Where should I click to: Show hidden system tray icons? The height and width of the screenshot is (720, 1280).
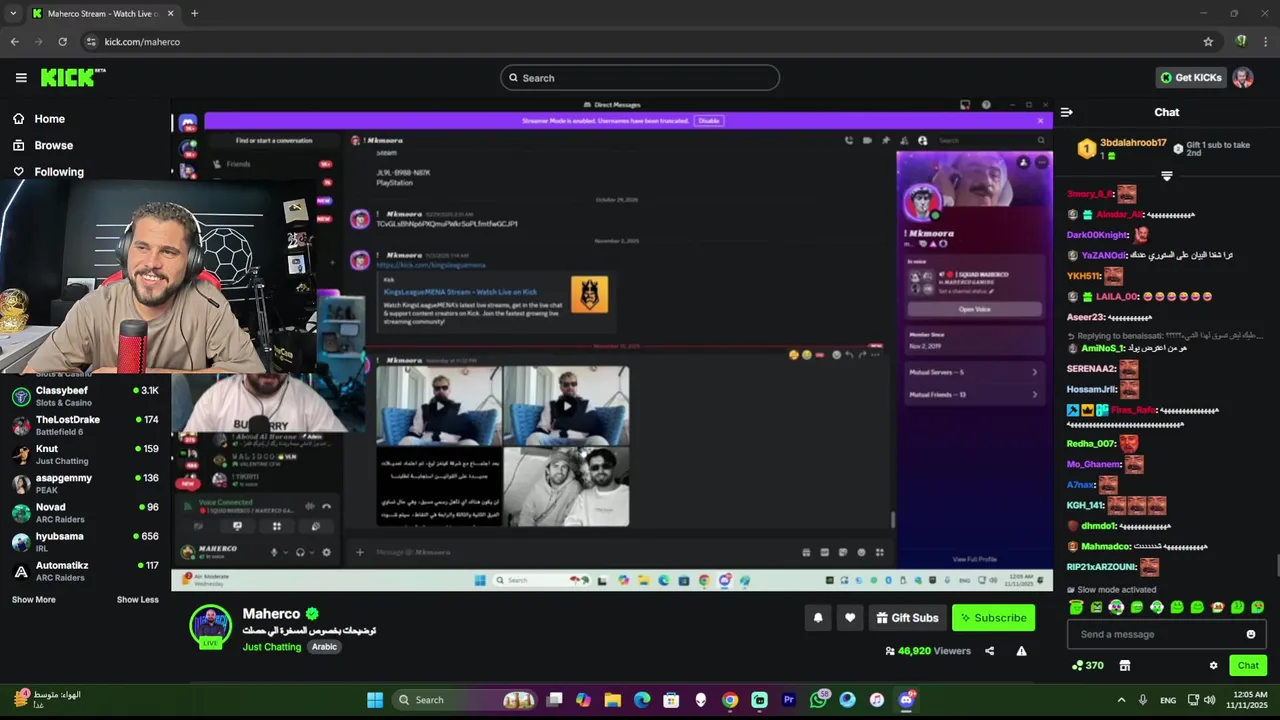click(1121, 700)
